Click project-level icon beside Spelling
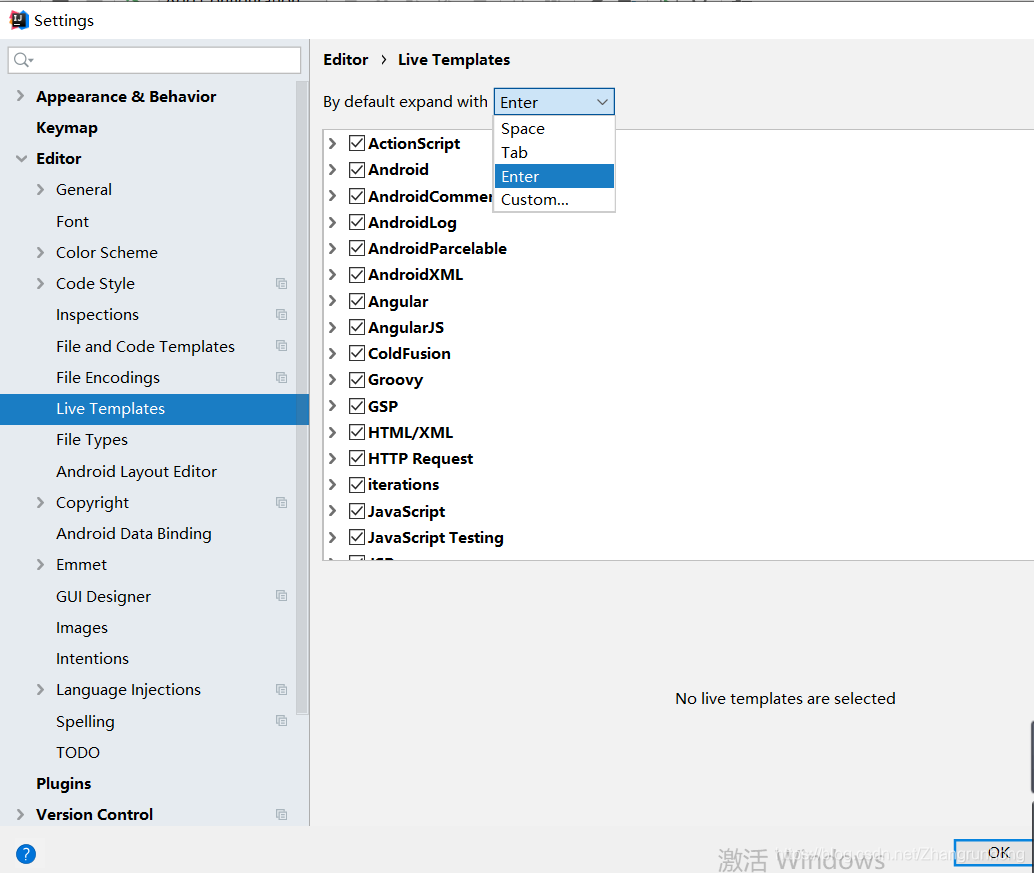This screenshot has width=1034, height=873. [x=282, y=721]
